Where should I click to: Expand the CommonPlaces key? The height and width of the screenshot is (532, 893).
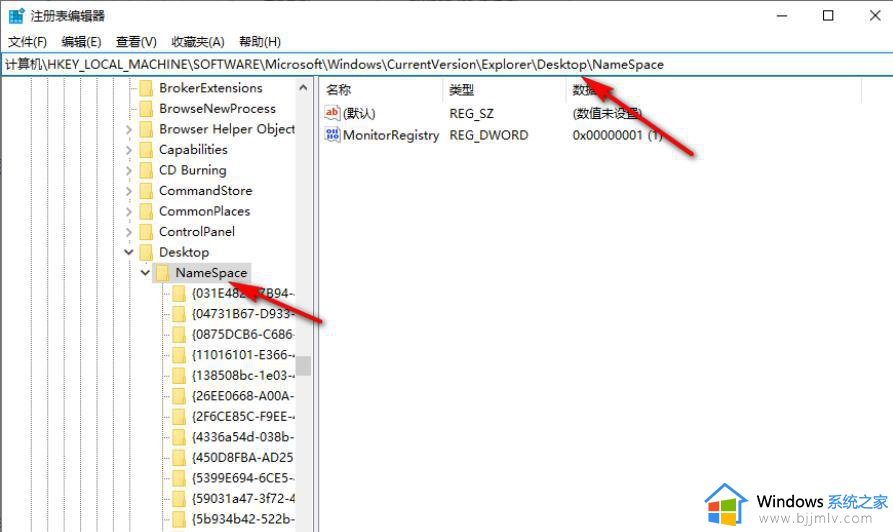[129, 212]
